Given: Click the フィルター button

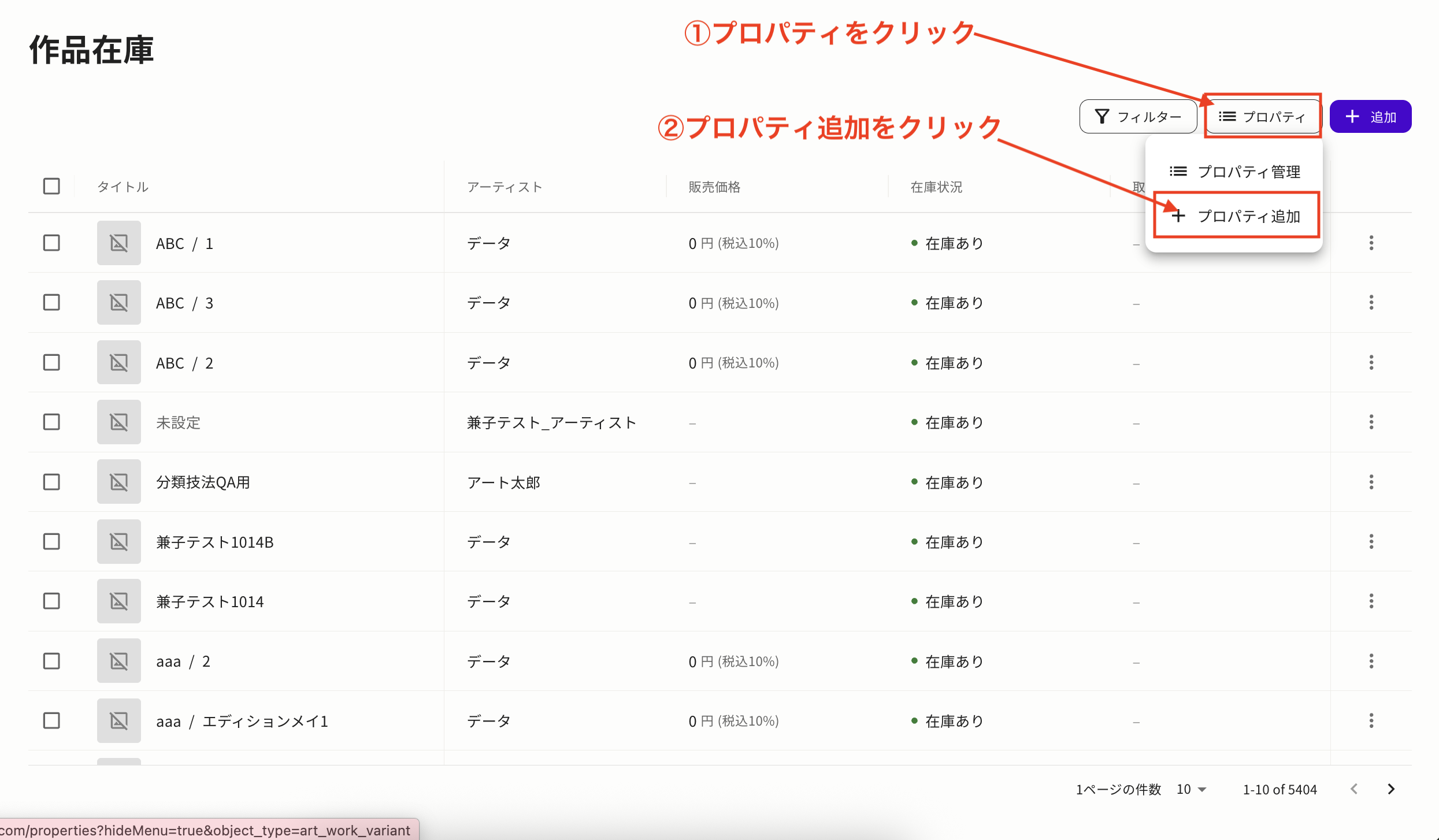Looking at the screenshot, I should (x=1137, y=116).
